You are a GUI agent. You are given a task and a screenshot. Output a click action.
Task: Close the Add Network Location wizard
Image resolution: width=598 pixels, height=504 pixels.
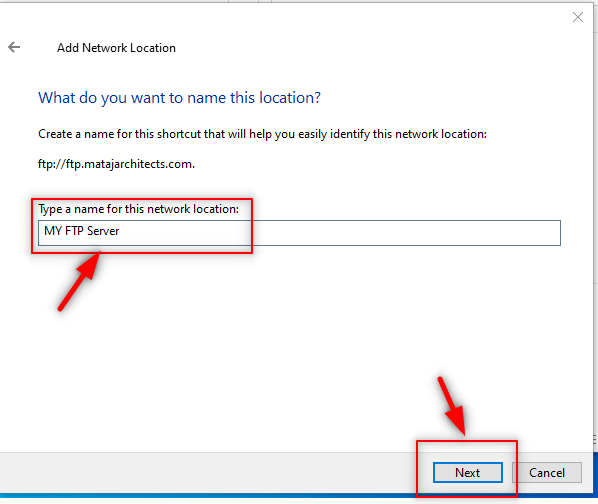pyautogui.click(x=577, y=17)
